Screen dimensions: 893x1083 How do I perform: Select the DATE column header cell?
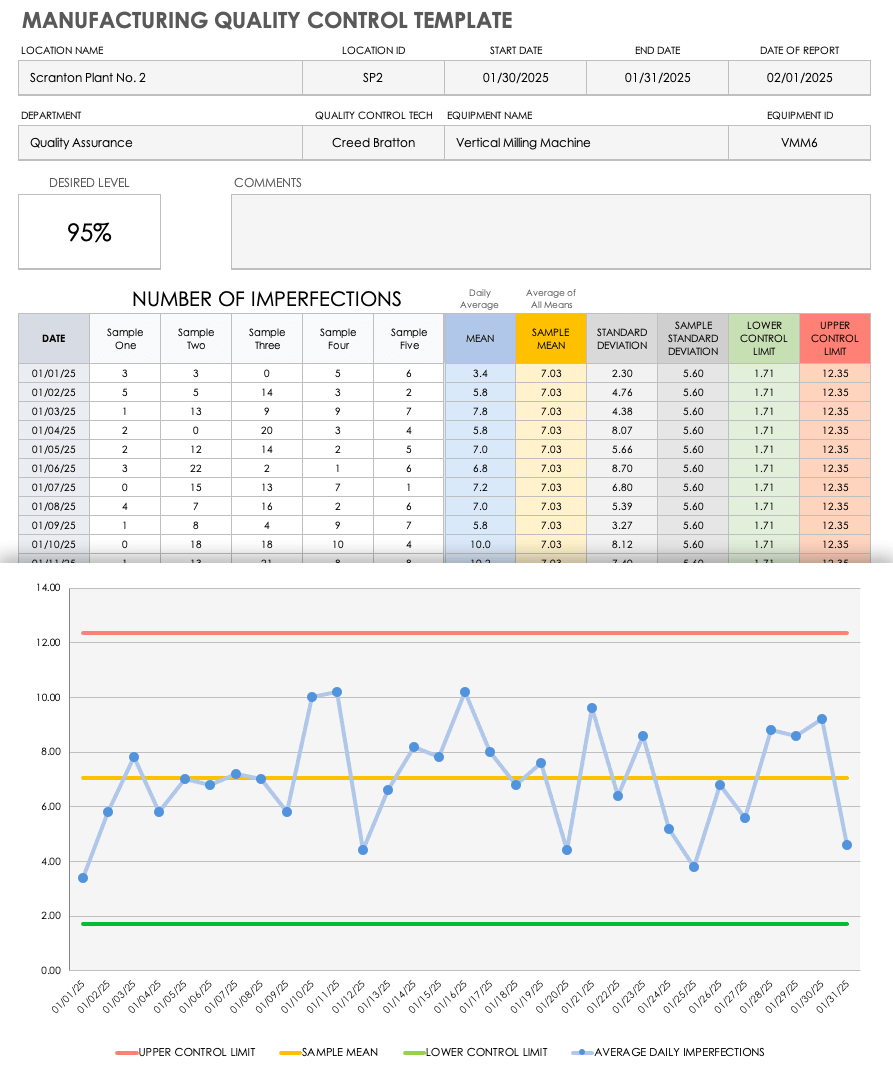[54, 339]
